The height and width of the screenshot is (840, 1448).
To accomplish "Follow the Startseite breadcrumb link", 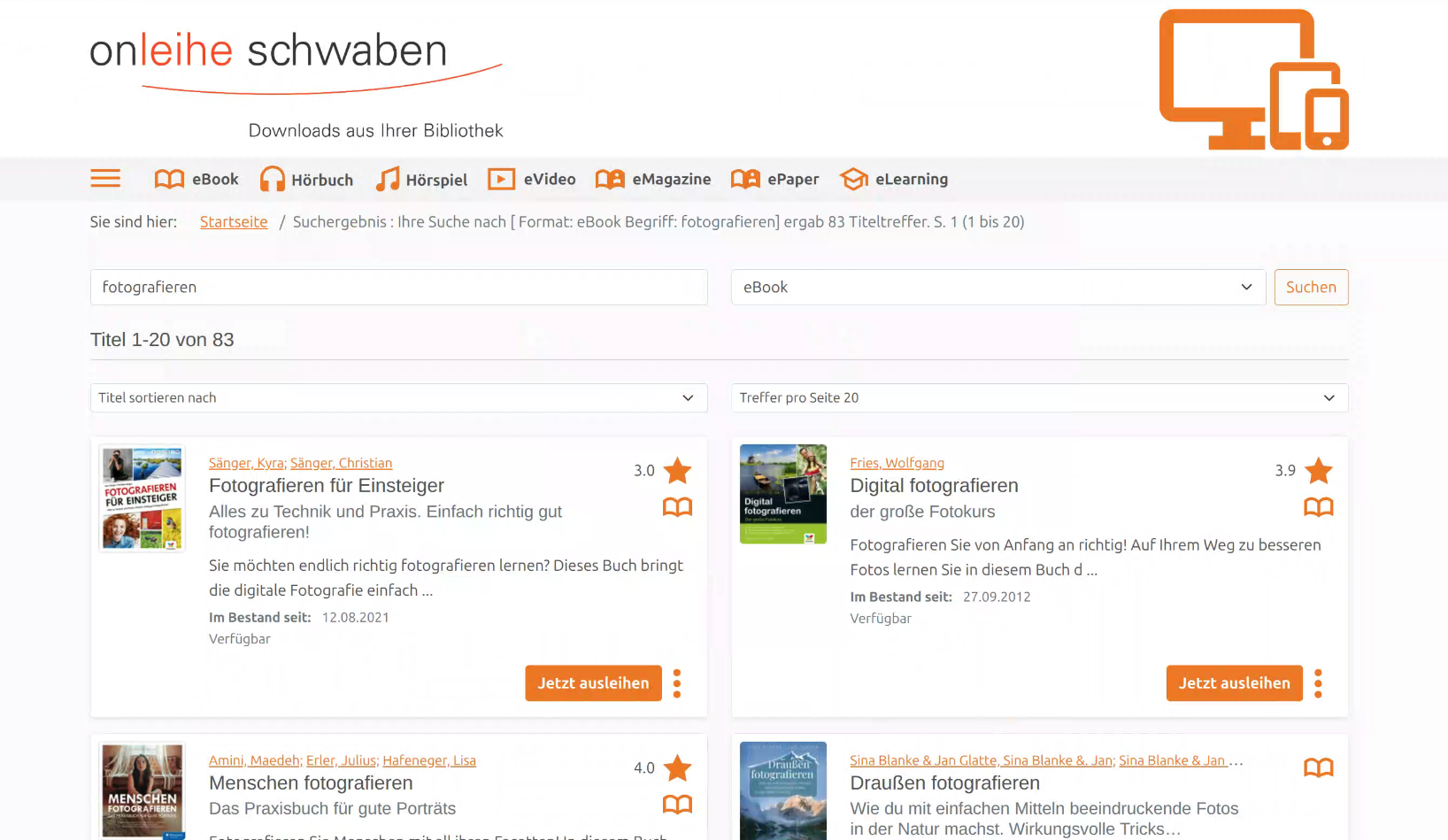I will pyautogui.click(x=234, y=222).
